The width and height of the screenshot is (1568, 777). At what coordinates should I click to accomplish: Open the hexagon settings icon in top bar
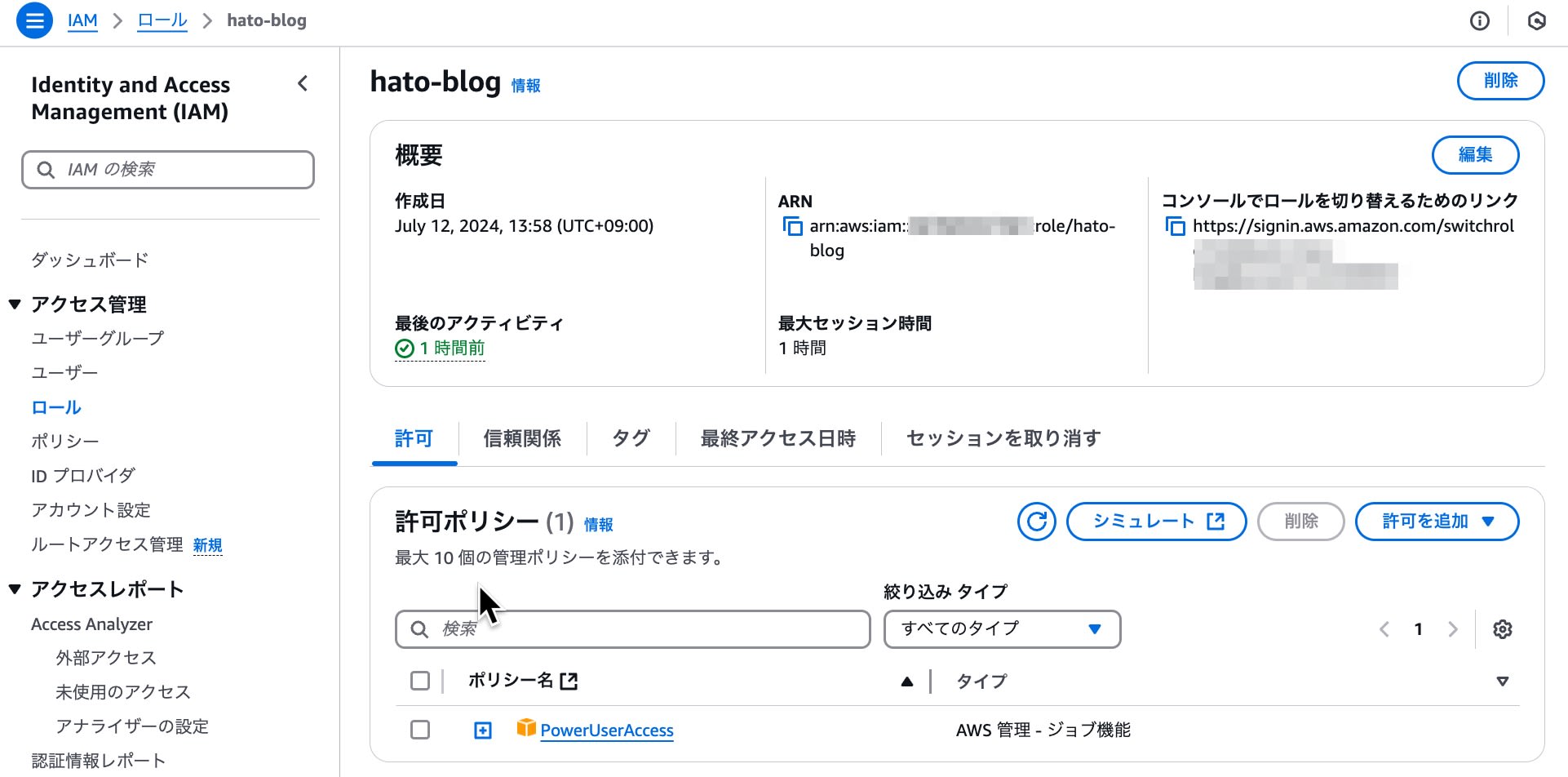1536,21
